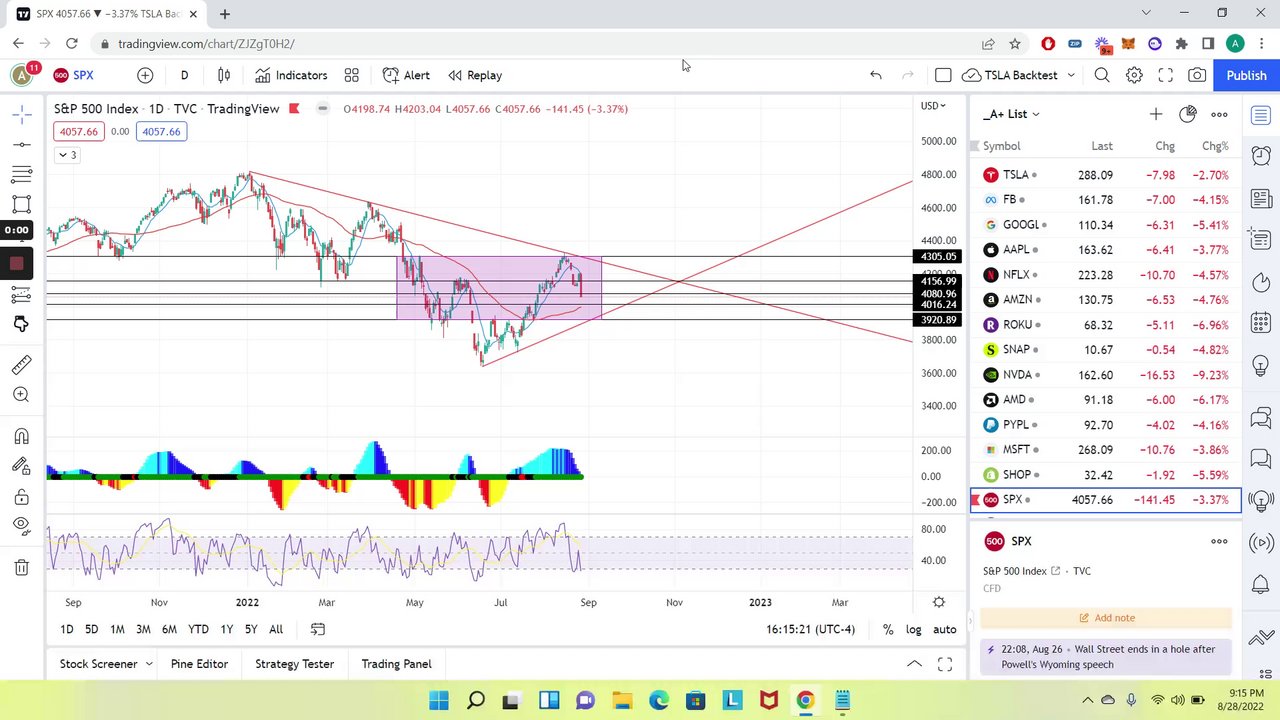Image resolution: width=1280 pixels, height=720 pixels.
Task: Click the trash remove drawings icon
Action: pos(21,567)
